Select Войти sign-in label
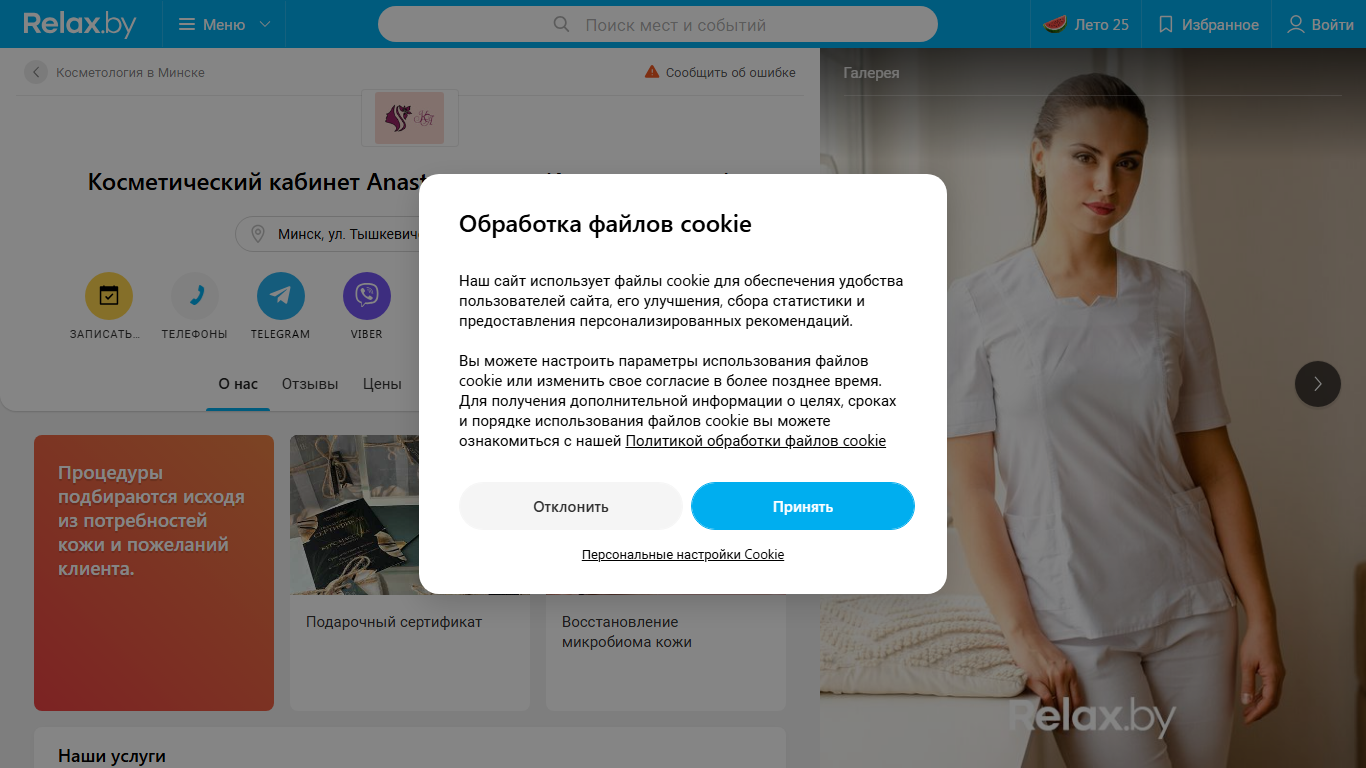The image size is (1366, 768). tap(1333, 24)
